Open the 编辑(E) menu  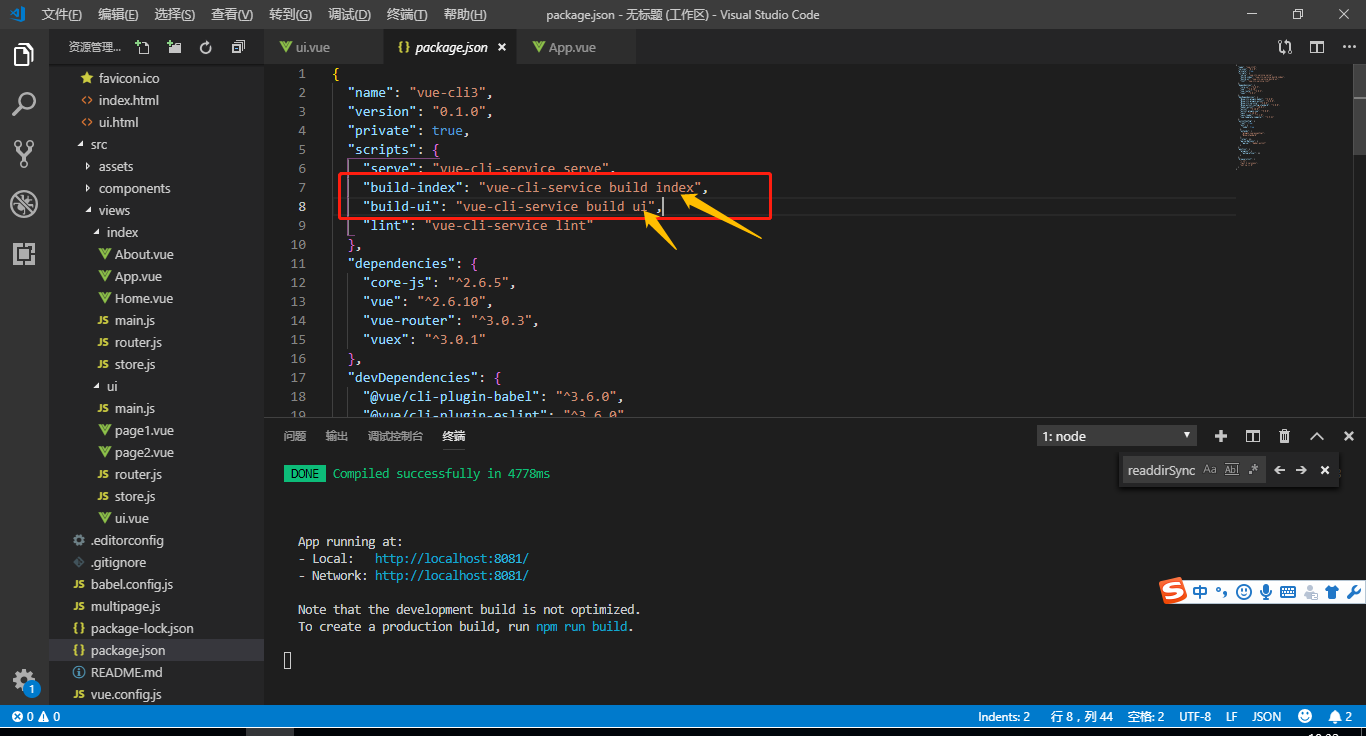click(118, 15)
